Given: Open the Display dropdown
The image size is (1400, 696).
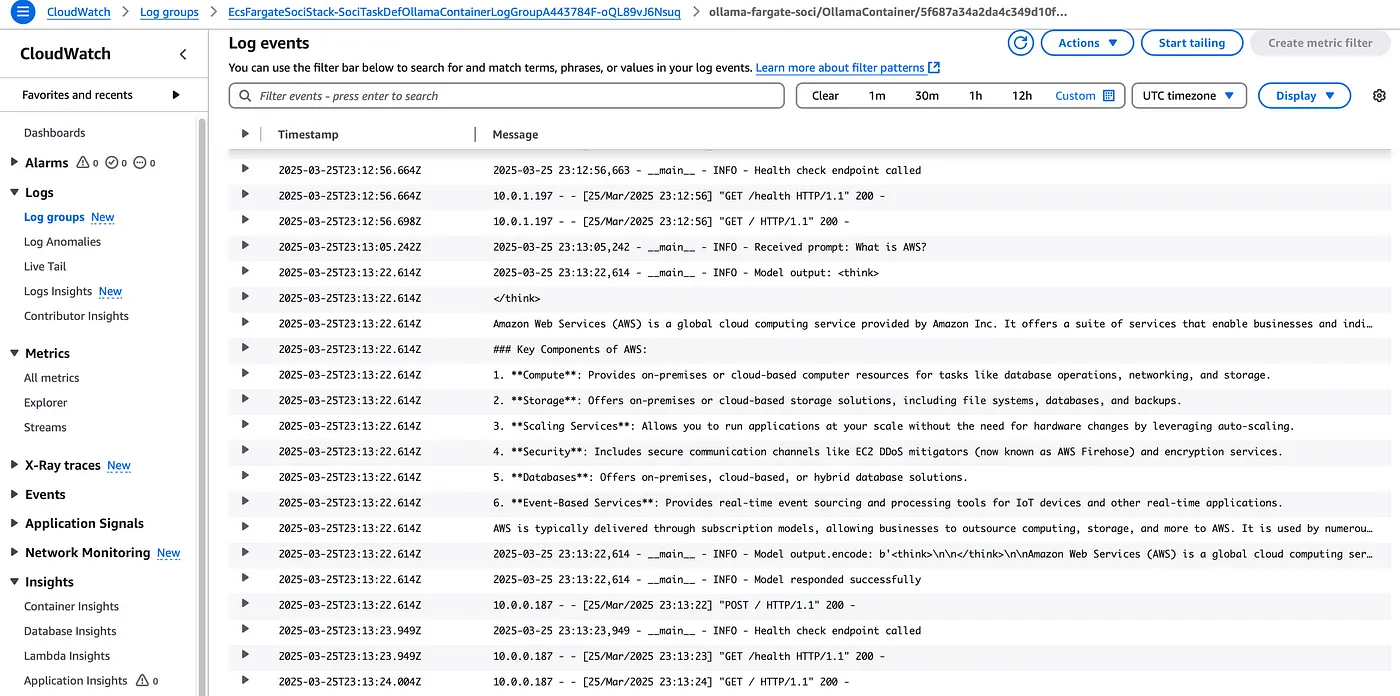Looking at the screenshot, I should pyautogui.click(x=1304, y=96).
